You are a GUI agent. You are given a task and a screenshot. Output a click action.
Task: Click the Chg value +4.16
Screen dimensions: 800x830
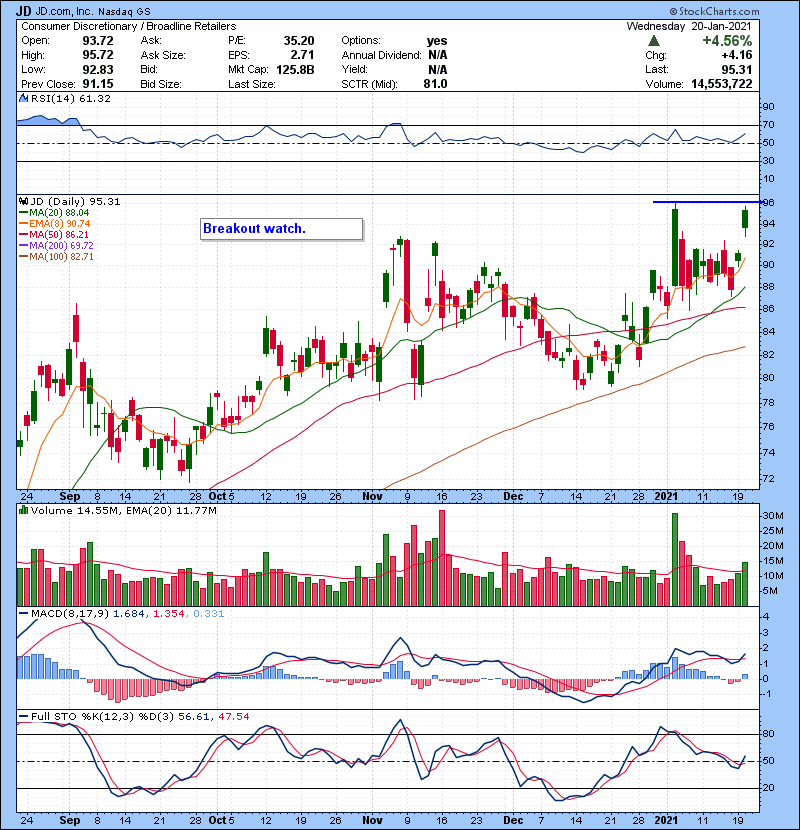pyautogui.click(x=736, y=55)
